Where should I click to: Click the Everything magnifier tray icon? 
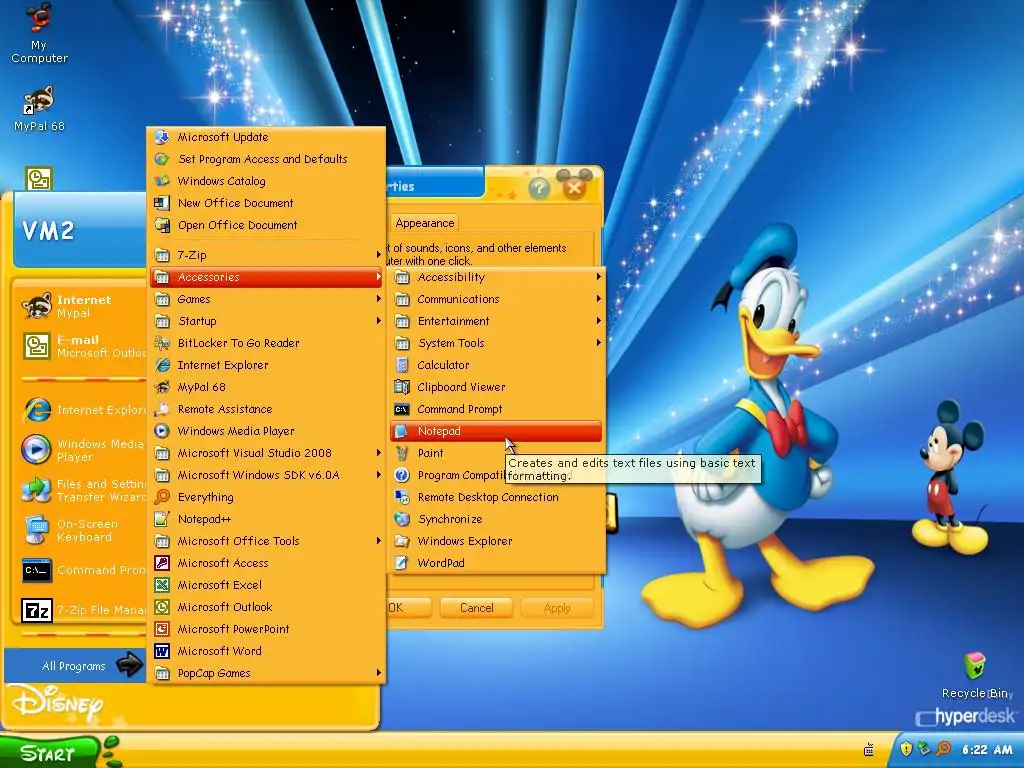(944, 749)
